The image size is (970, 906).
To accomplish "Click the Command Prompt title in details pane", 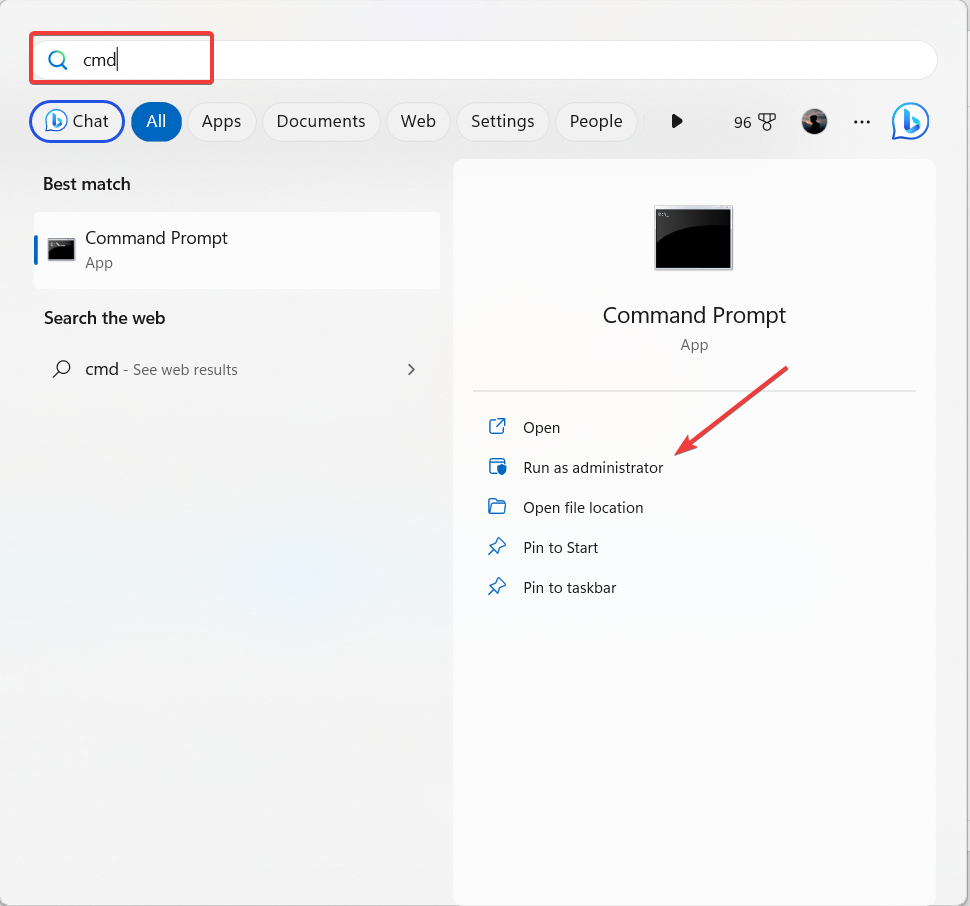I will tap(694, 315).
